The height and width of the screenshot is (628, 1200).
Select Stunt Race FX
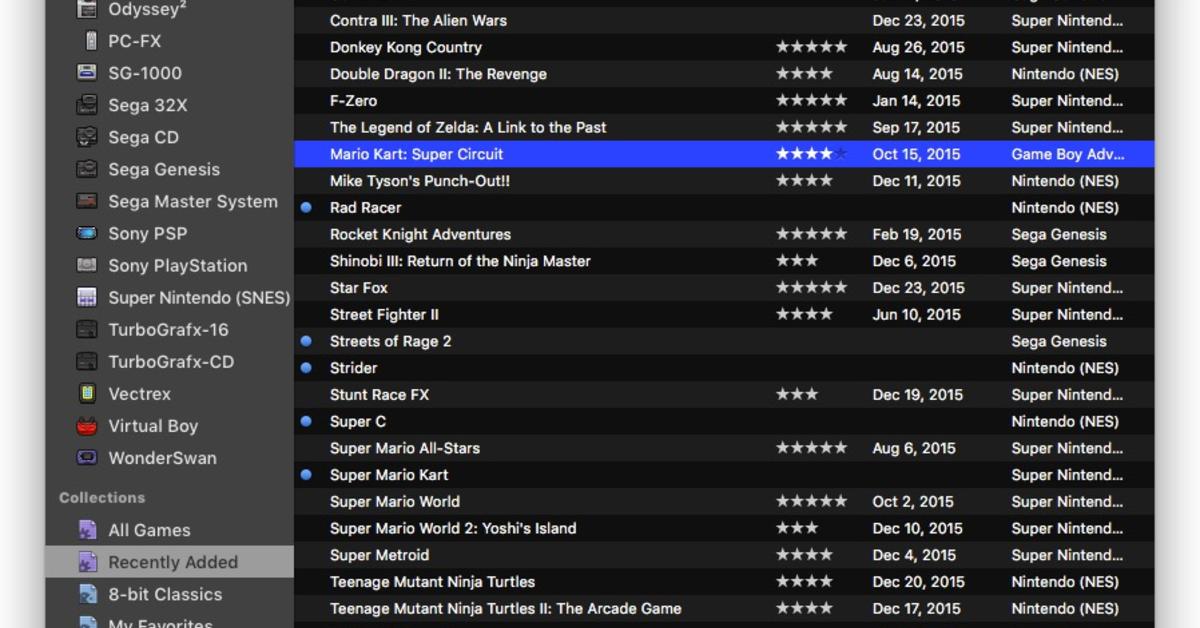pyautogui.click(x=379, y=395)
